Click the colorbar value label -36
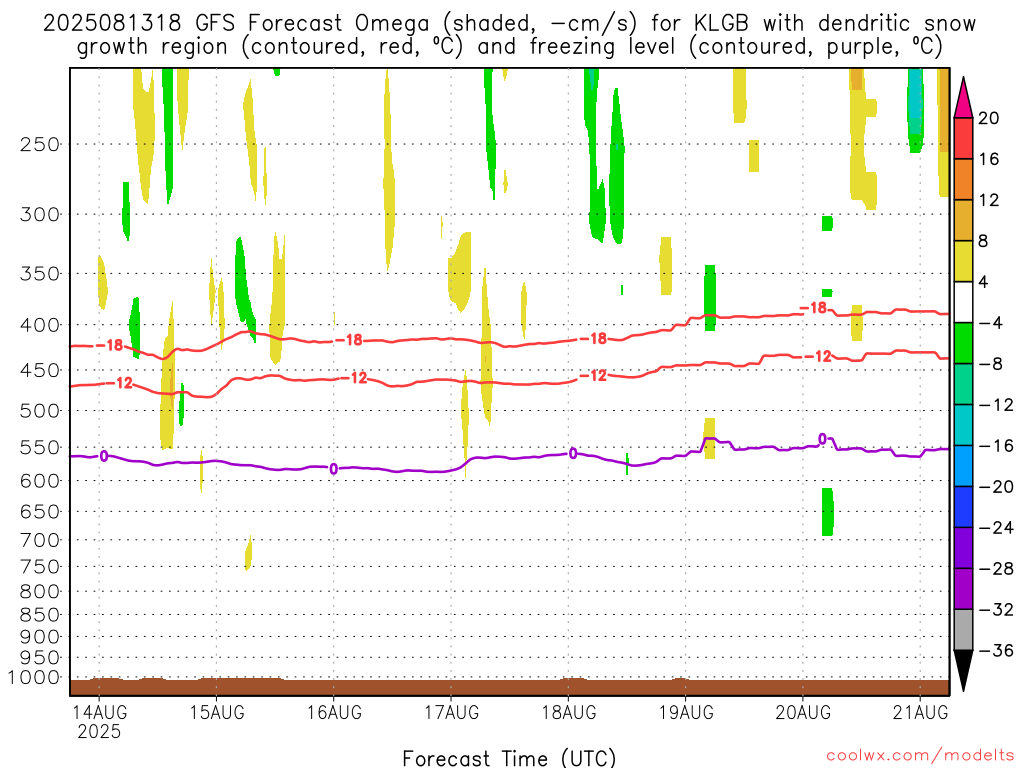 coord(996,650)
